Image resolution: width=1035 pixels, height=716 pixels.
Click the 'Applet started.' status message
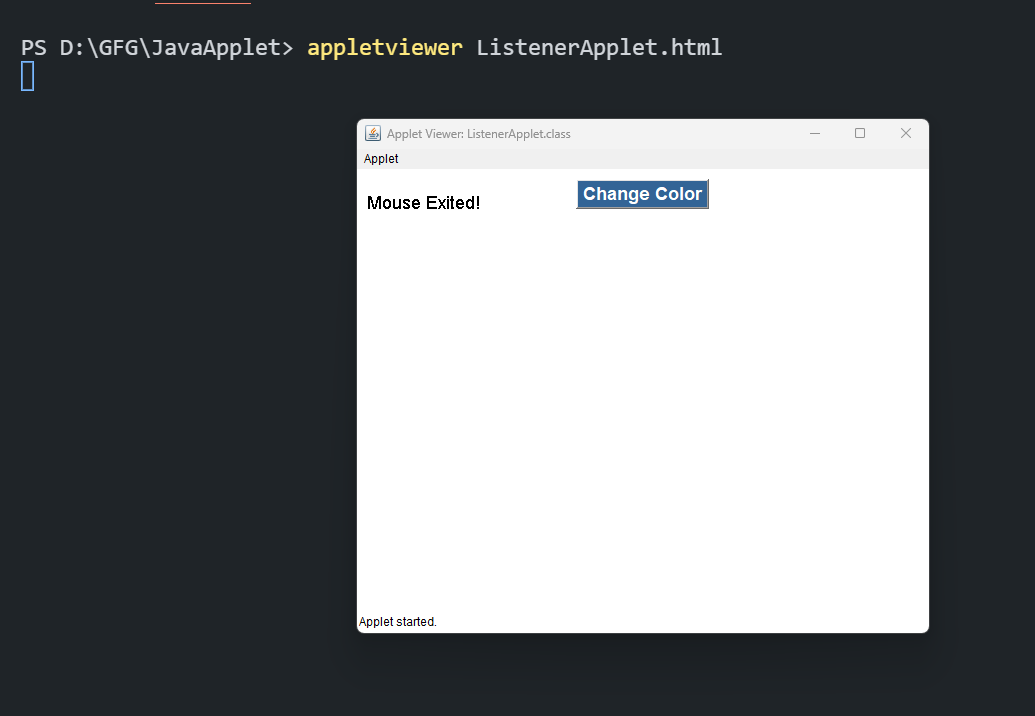(397, 622)
